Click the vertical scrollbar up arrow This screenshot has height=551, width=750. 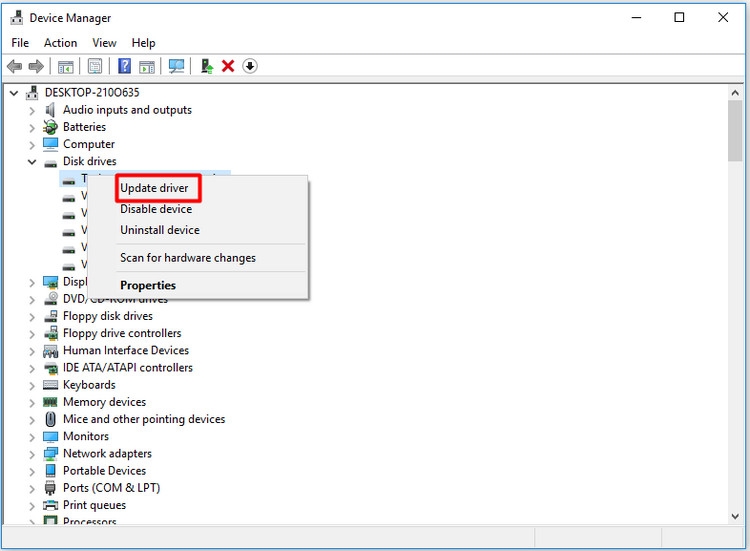735,93
